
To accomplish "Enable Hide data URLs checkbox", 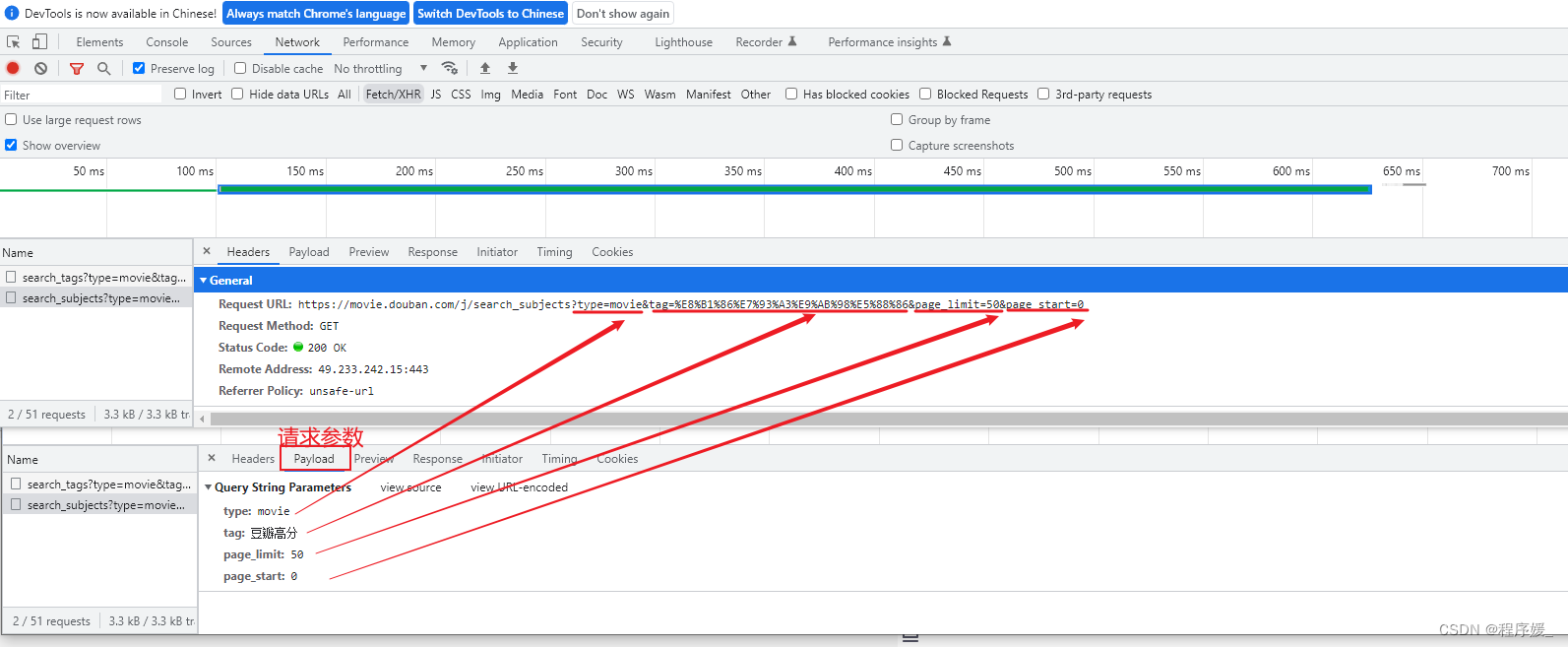I will tap(237, 94).
